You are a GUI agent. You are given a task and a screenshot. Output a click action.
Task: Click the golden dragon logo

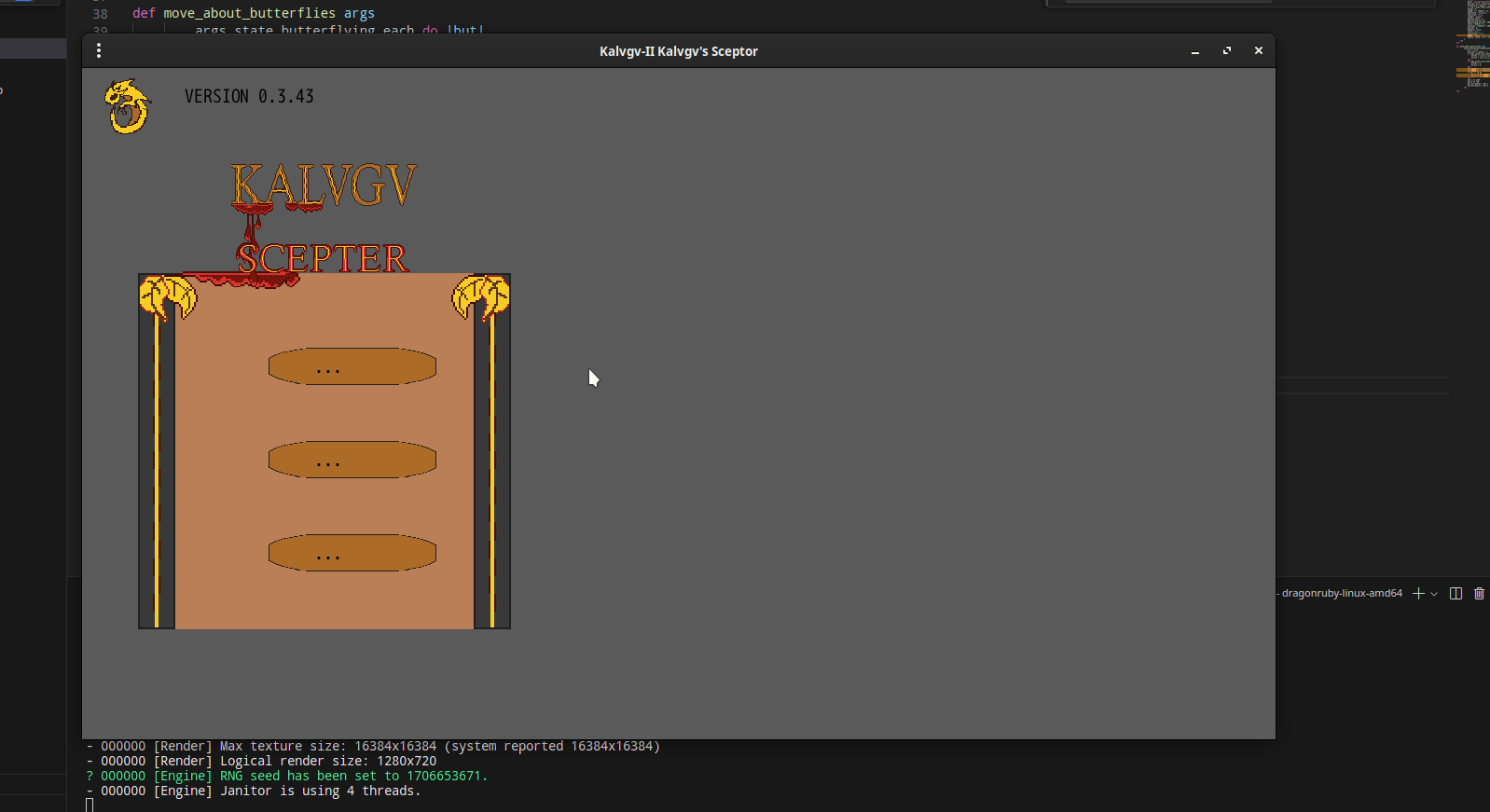128,106
